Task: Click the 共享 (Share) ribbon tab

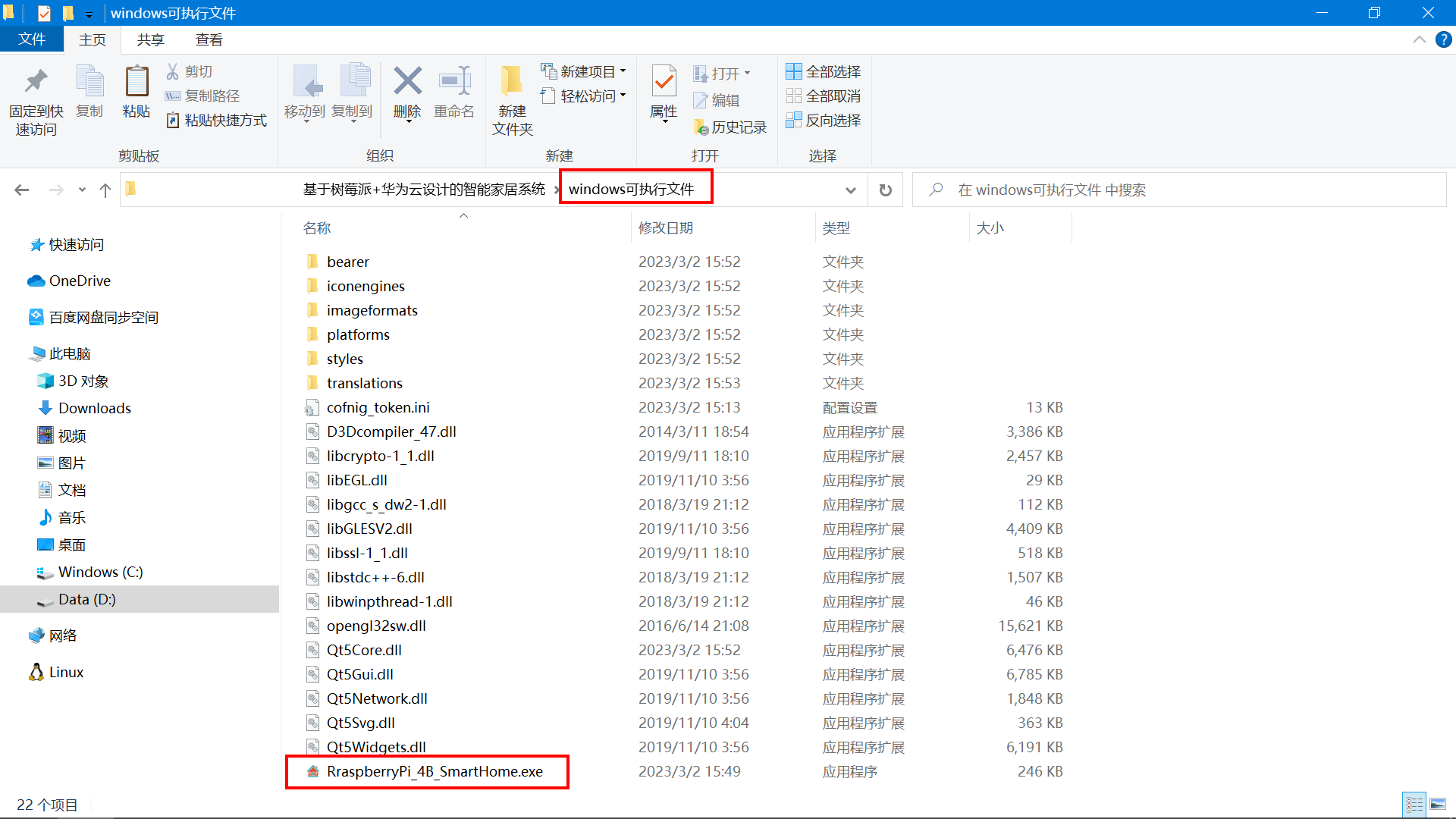Action: tap(151, 39)
